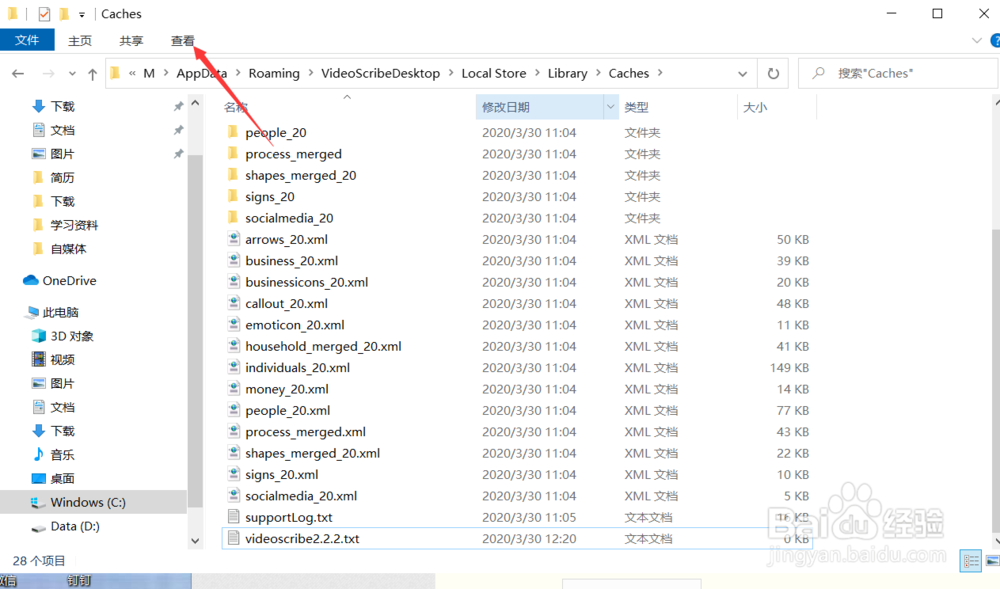Select file name signs_20.xml
The image size is (1000, 589).
281,474
